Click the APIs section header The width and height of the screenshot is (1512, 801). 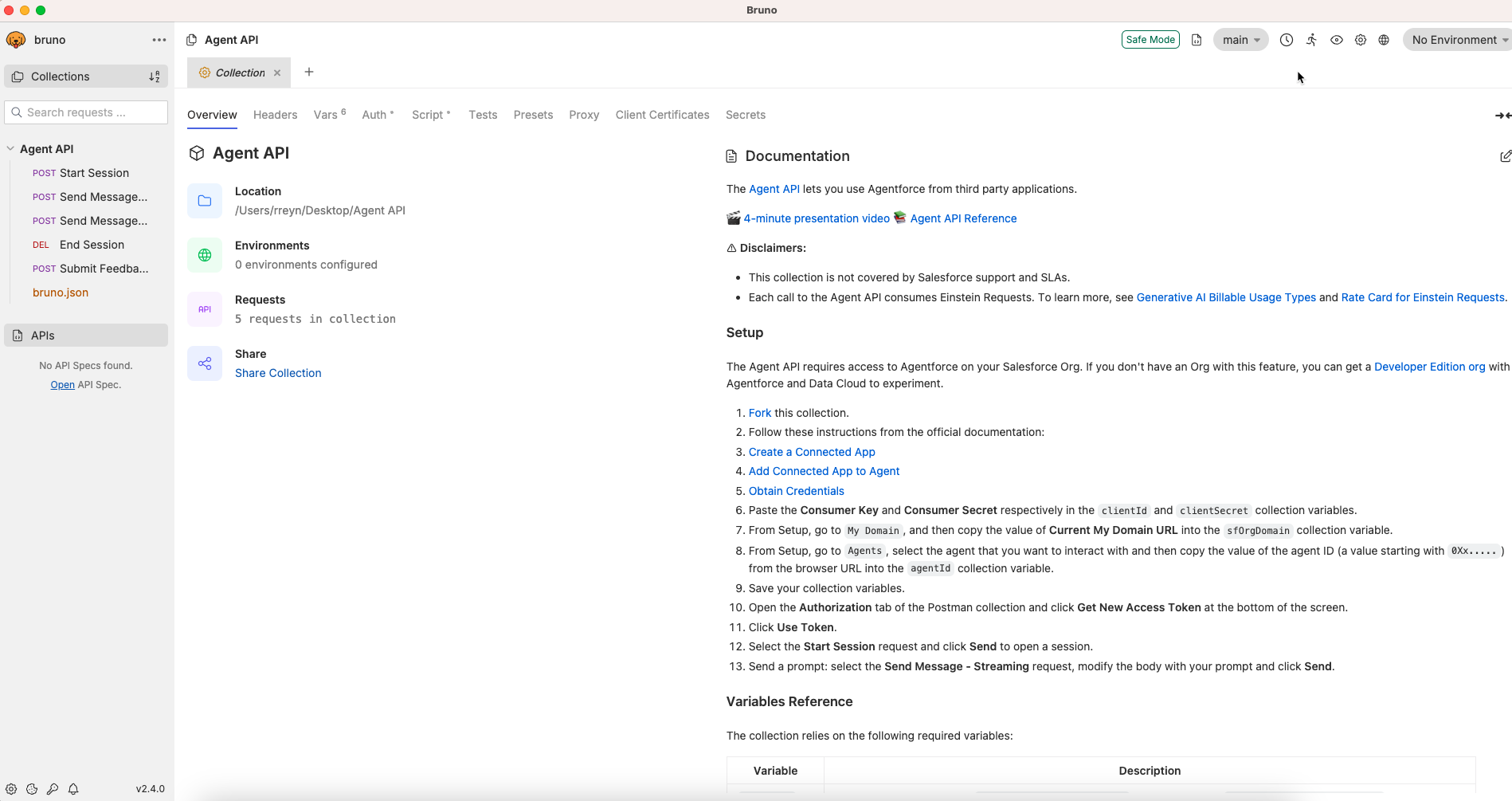[x=86, y=336]
